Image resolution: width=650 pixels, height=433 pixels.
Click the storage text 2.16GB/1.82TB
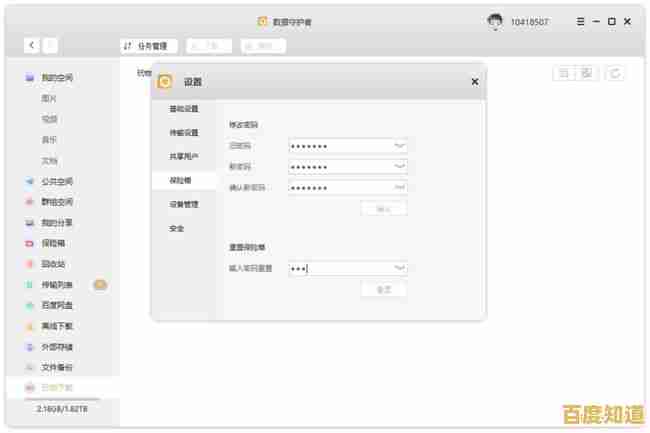click(62, 409)
